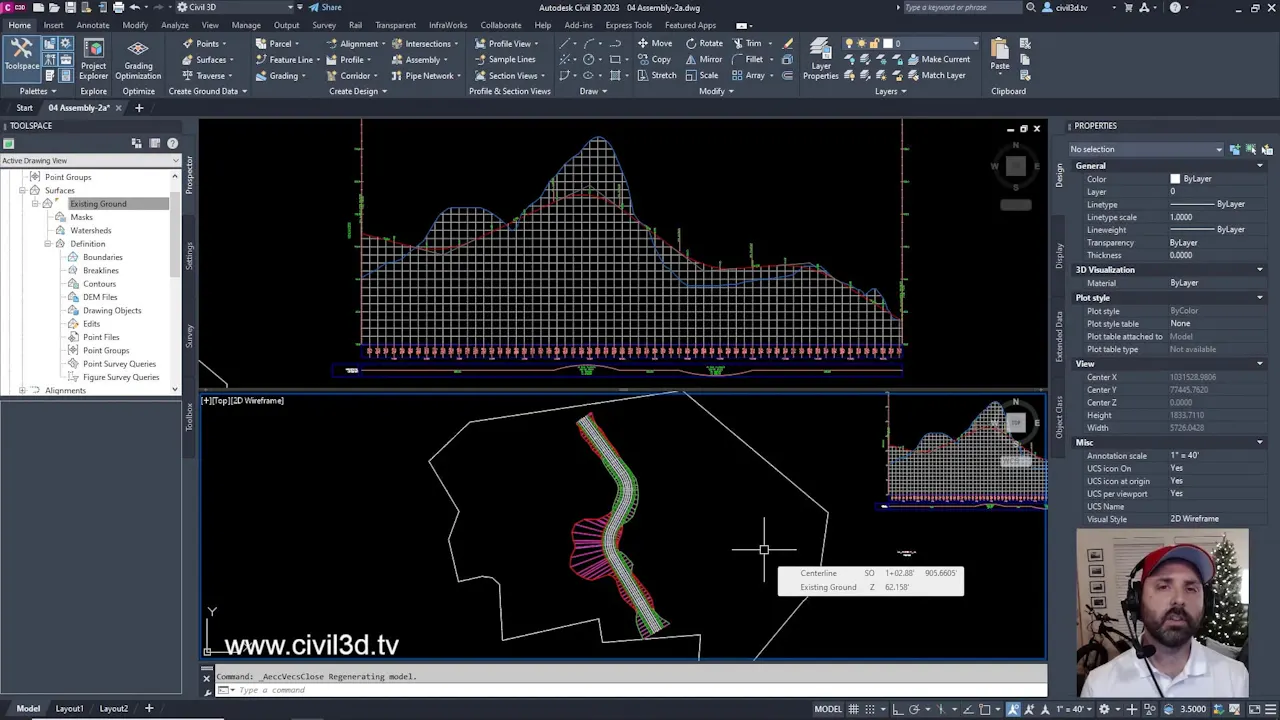Create Sample Lines from ribbon
The image size is (1280, 720).
(x=505, y=59)
